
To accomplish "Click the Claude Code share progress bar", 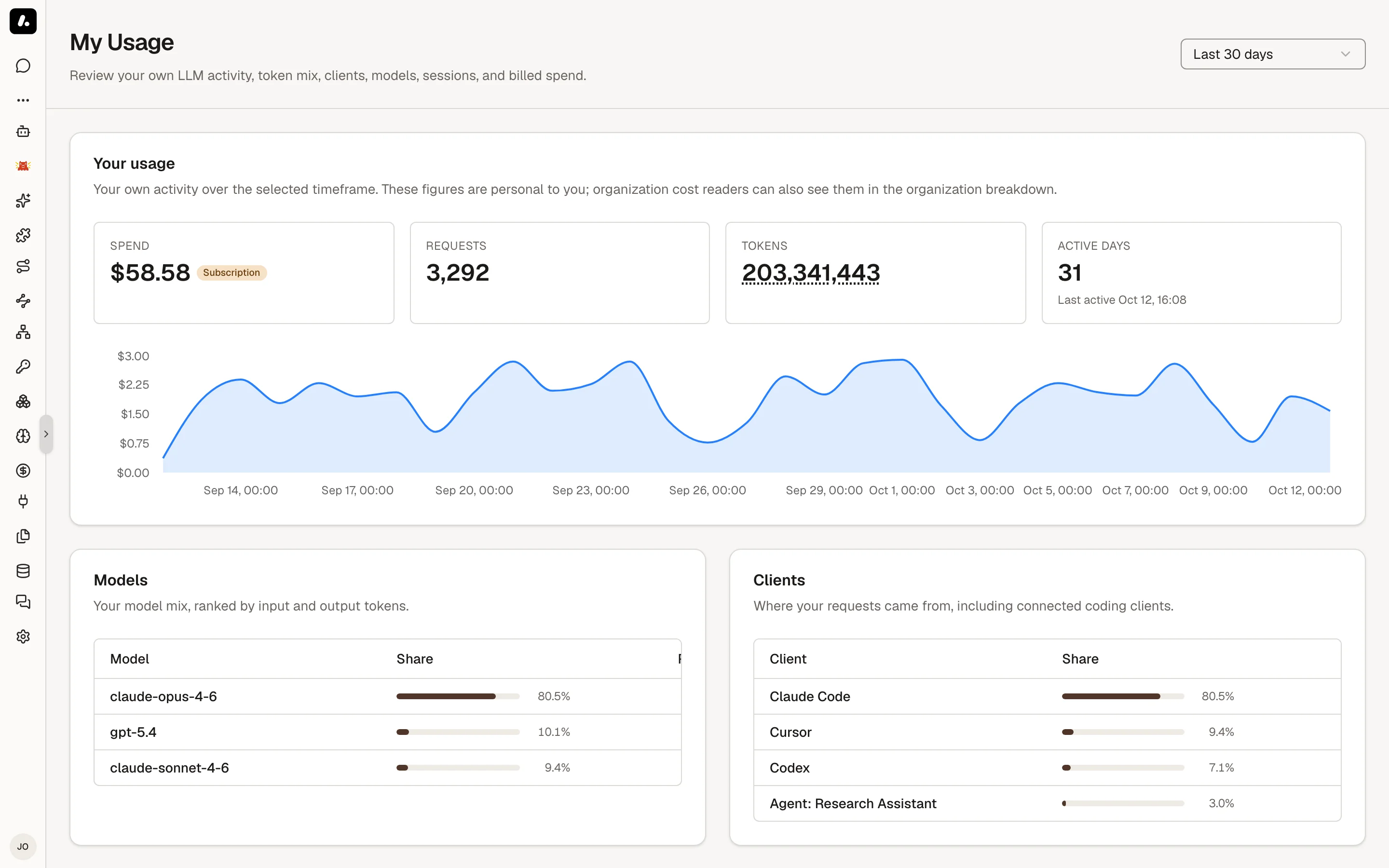I will pyautogui.click(x=1123, y=696).
